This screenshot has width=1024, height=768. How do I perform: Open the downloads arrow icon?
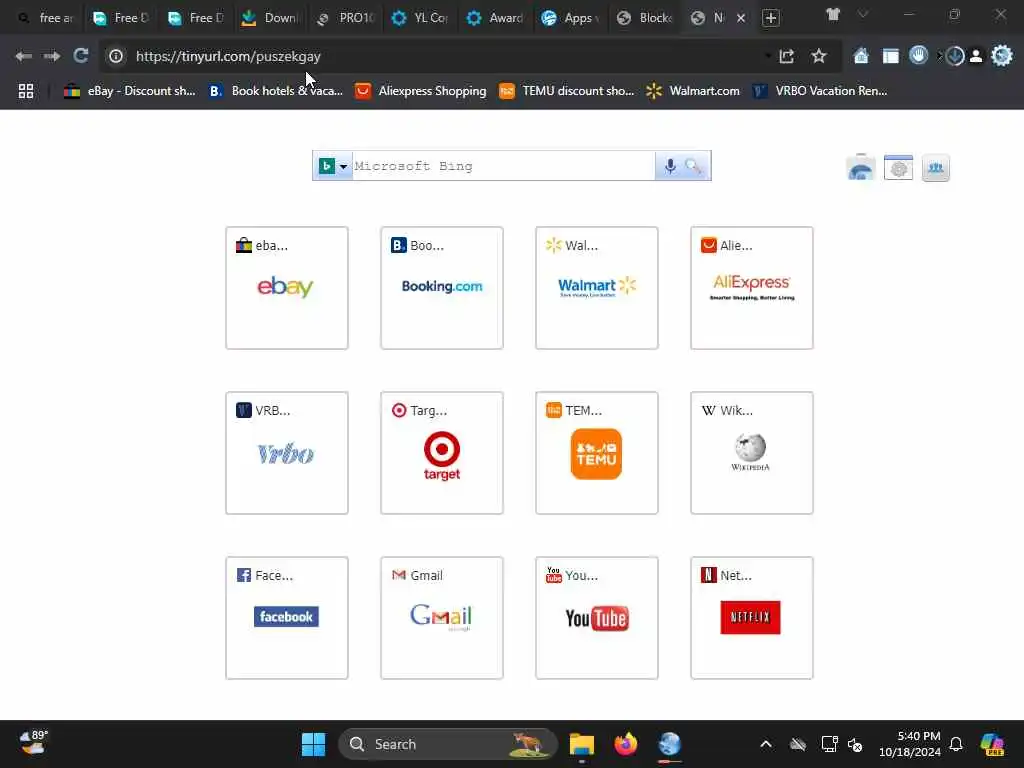coord(954,56)
